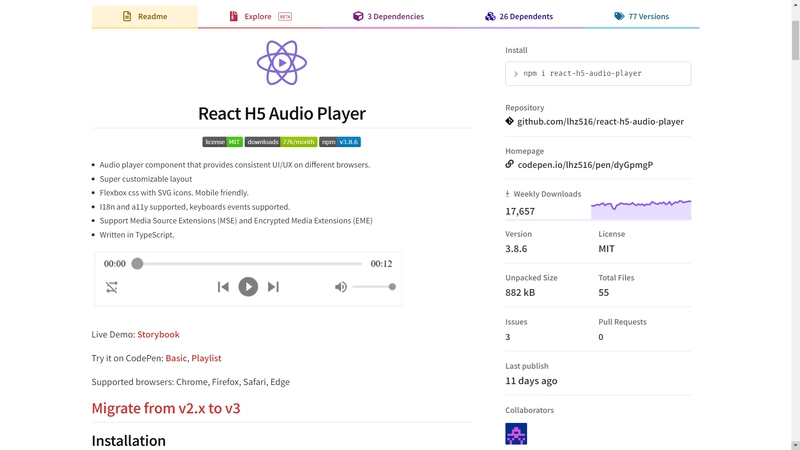Open the Readme tab
This screenshot has width=800, height=450.
click(x=145, y=17)
